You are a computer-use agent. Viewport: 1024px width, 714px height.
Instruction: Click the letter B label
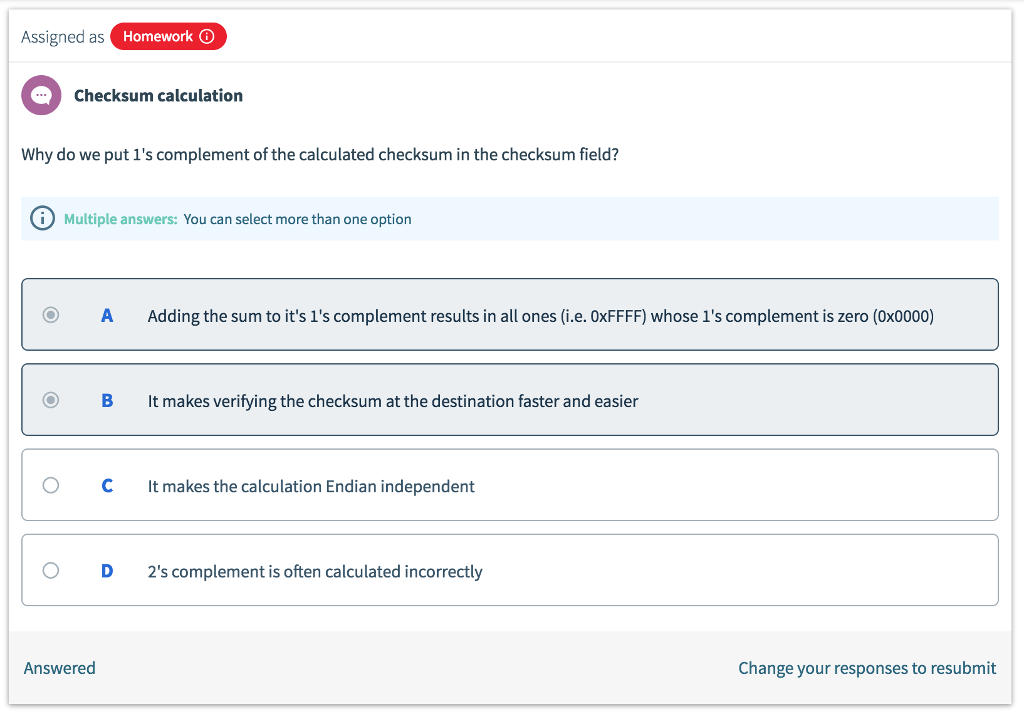click(107, 400)
